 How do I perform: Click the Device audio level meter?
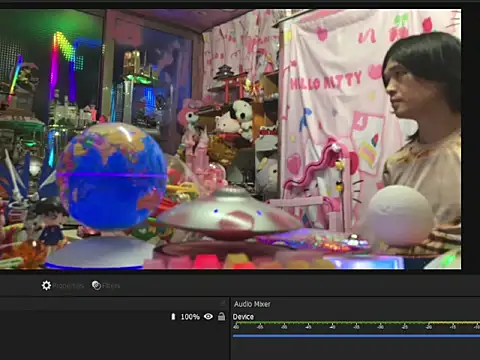pos(356,323)
